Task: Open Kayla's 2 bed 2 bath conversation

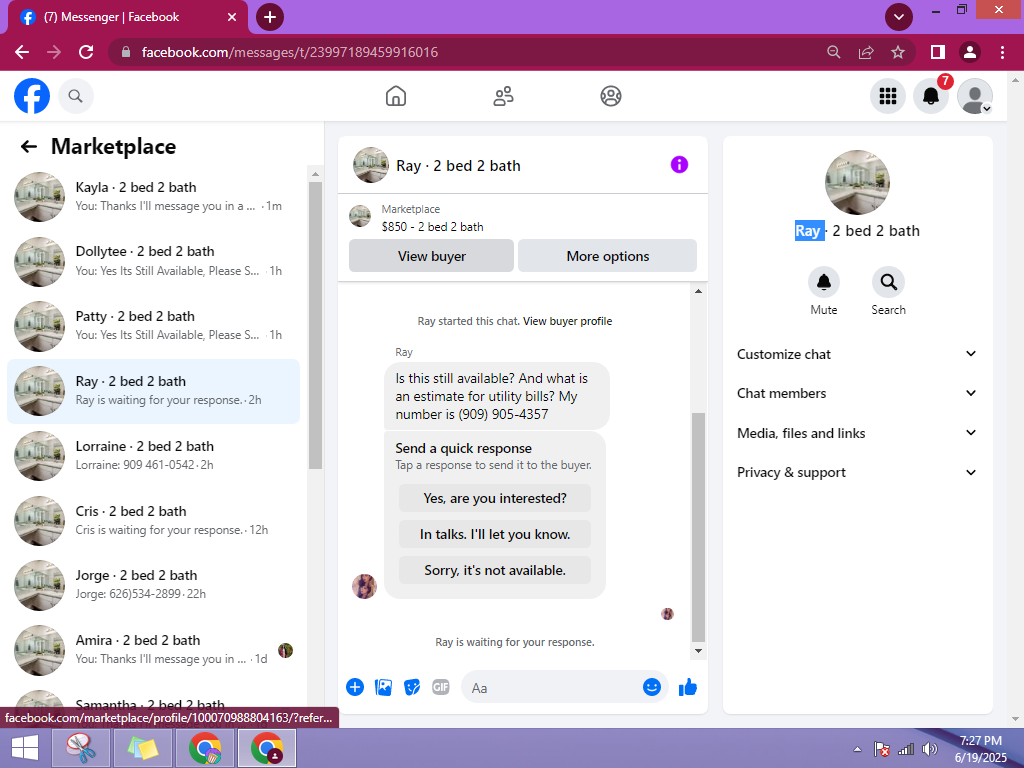Action: pyautogui.click(x=153, y=197)
